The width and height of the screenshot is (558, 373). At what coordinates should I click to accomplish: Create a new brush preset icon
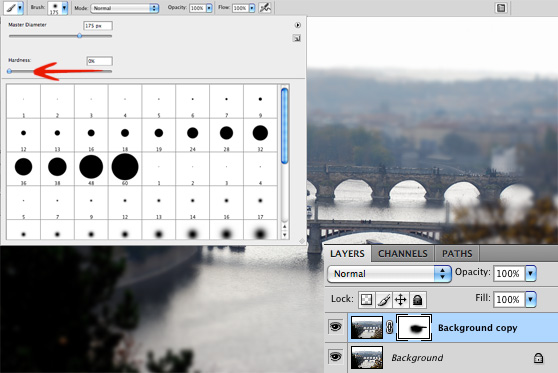pos(296,38)
